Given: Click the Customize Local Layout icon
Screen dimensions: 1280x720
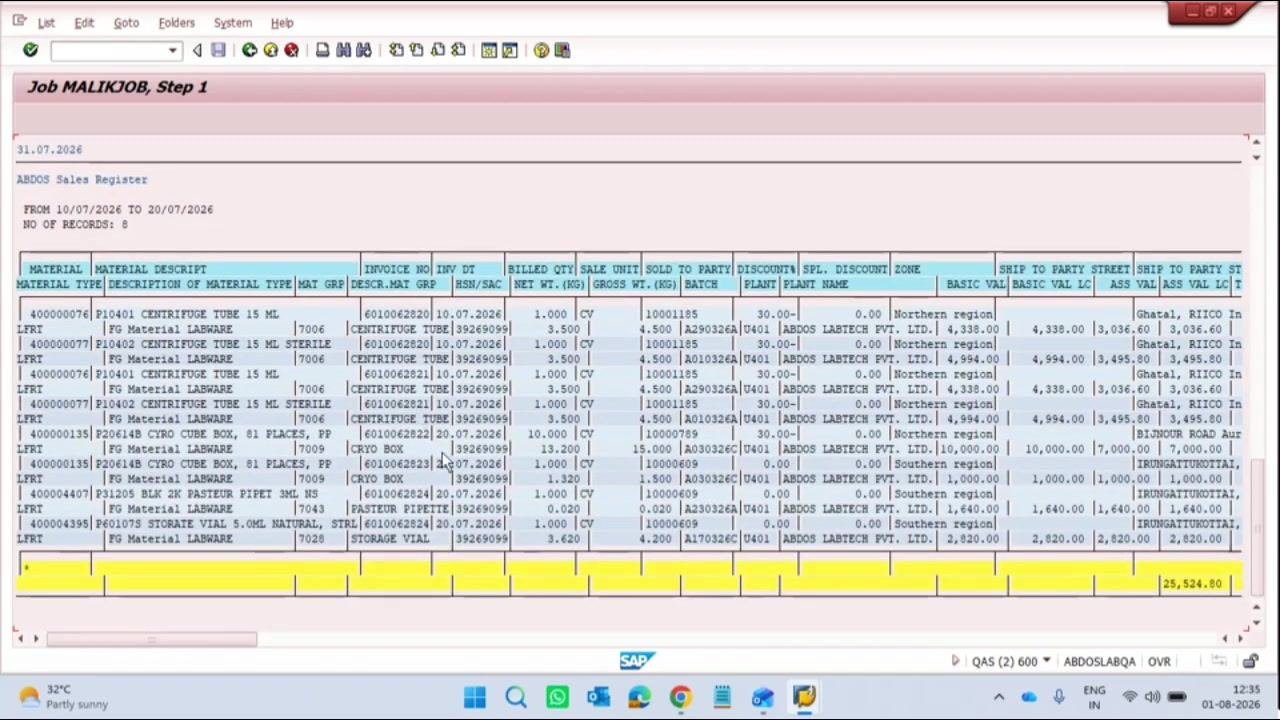Looking at the screenshot, I should [x=562, y=50].
